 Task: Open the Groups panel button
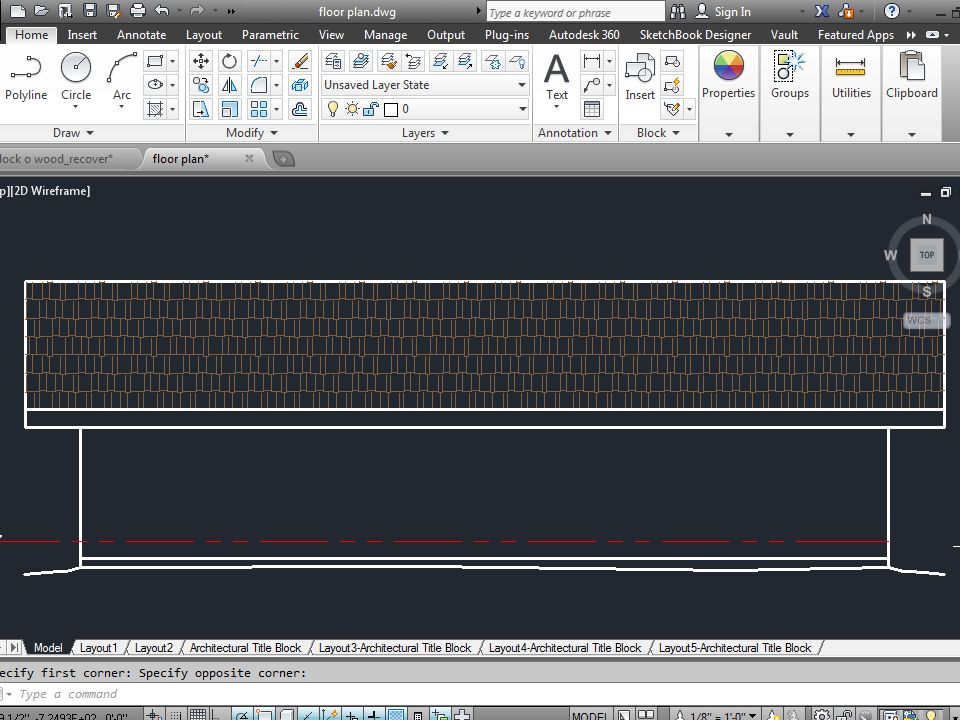790,93
